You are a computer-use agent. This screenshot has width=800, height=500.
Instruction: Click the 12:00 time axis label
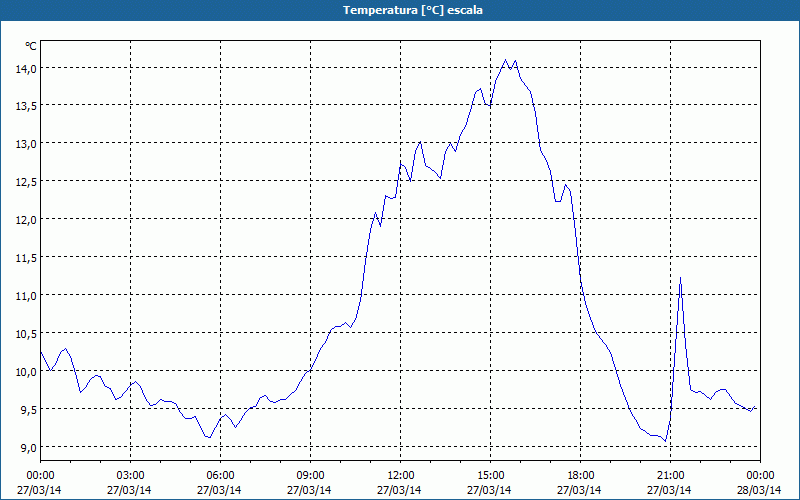(x=401, y=476)
